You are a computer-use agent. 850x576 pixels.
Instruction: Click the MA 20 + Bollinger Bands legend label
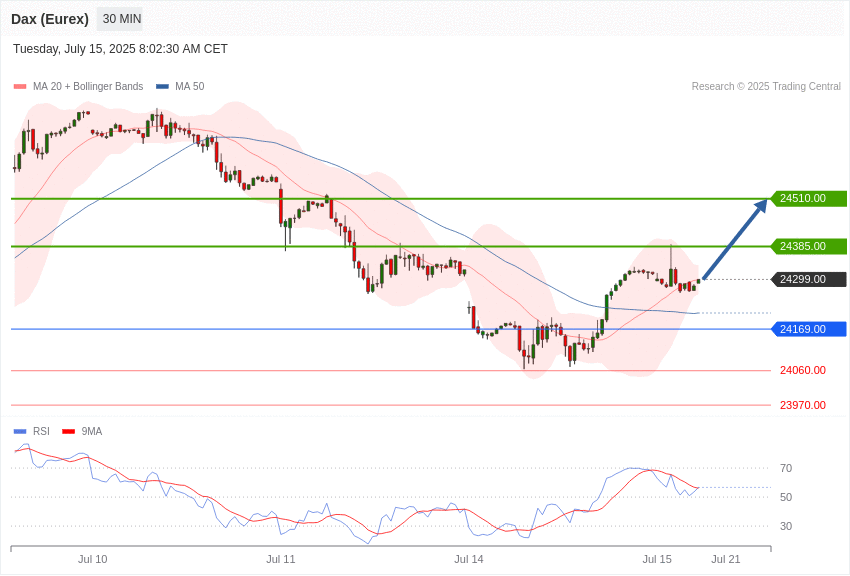coord(88,86)
